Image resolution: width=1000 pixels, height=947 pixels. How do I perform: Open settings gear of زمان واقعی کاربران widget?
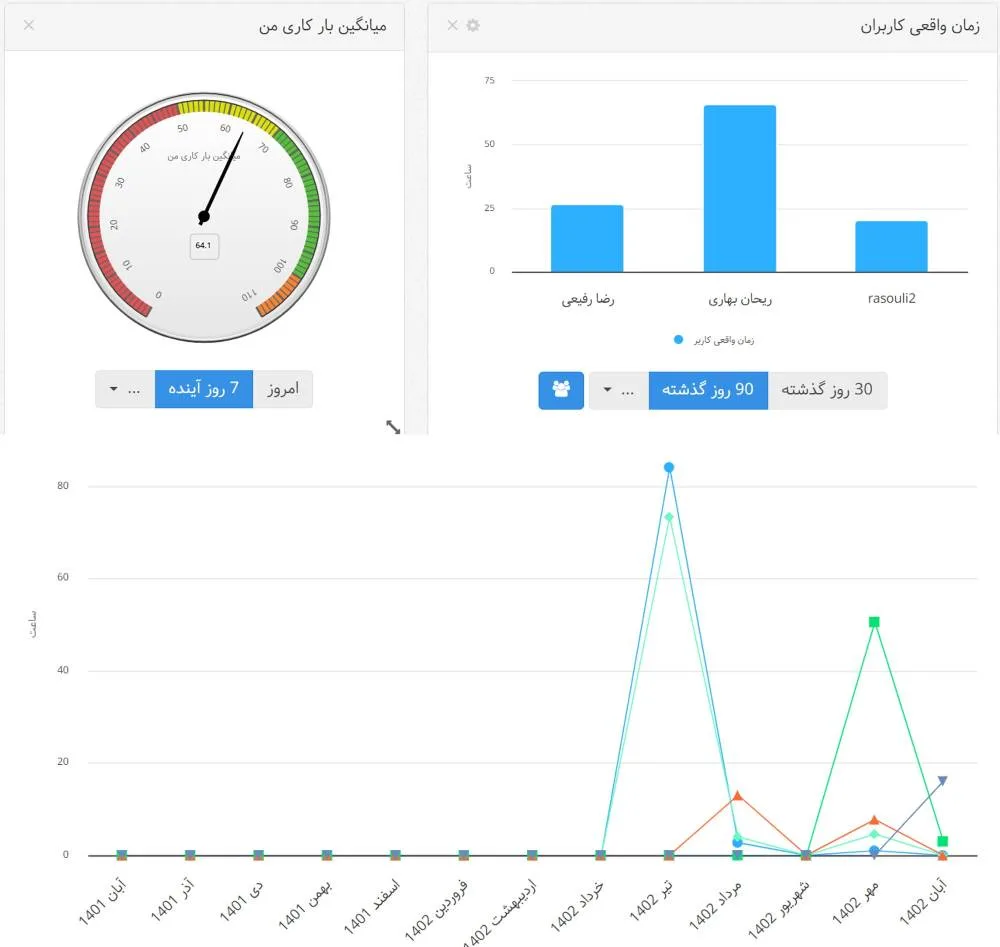click(x=473, y=25)
